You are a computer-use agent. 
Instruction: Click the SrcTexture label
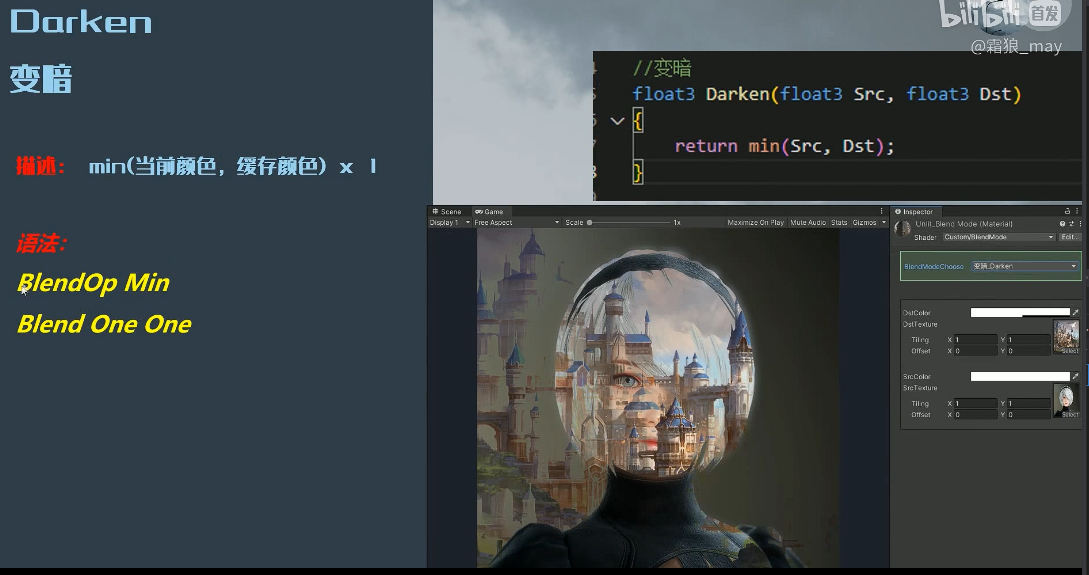click(x=920, y=388)
